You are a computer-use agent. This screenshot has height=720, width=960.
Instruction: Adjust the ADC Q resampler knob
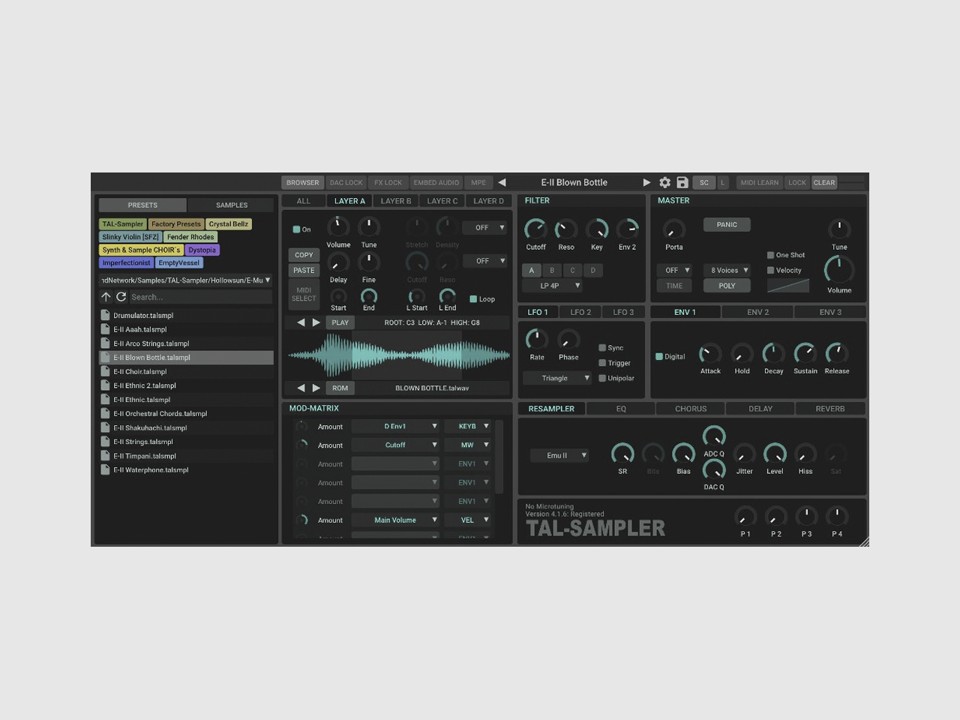(x=714, y=437)
